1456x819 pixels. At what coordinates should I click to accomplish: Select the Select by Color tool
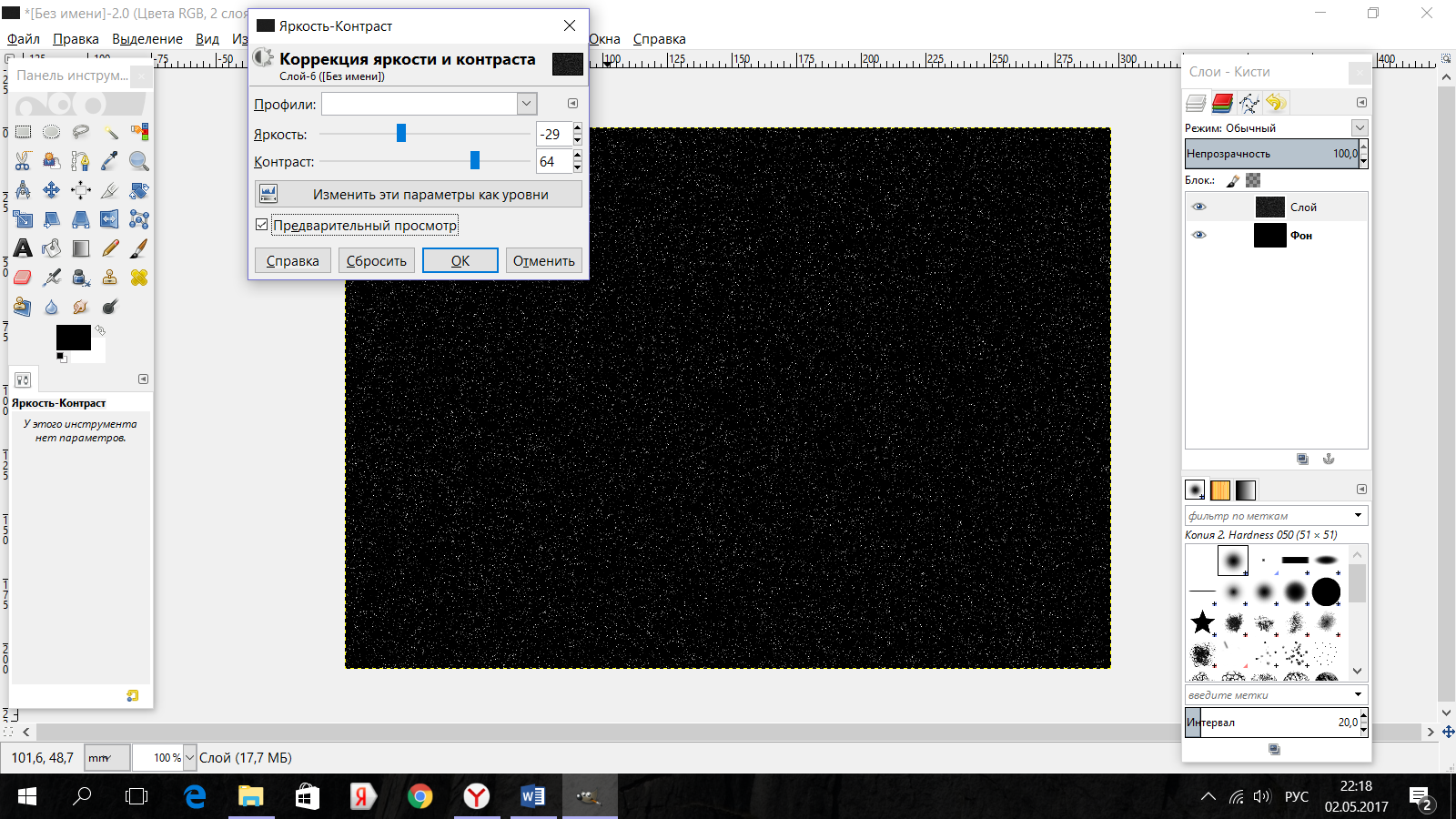pos(139,132)
